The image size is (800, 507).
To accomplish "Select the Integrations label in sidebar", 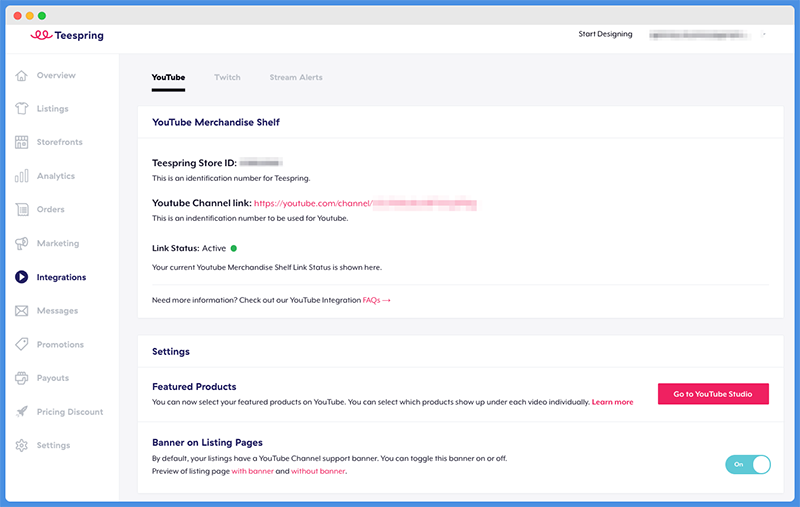I will coord(61,277).
